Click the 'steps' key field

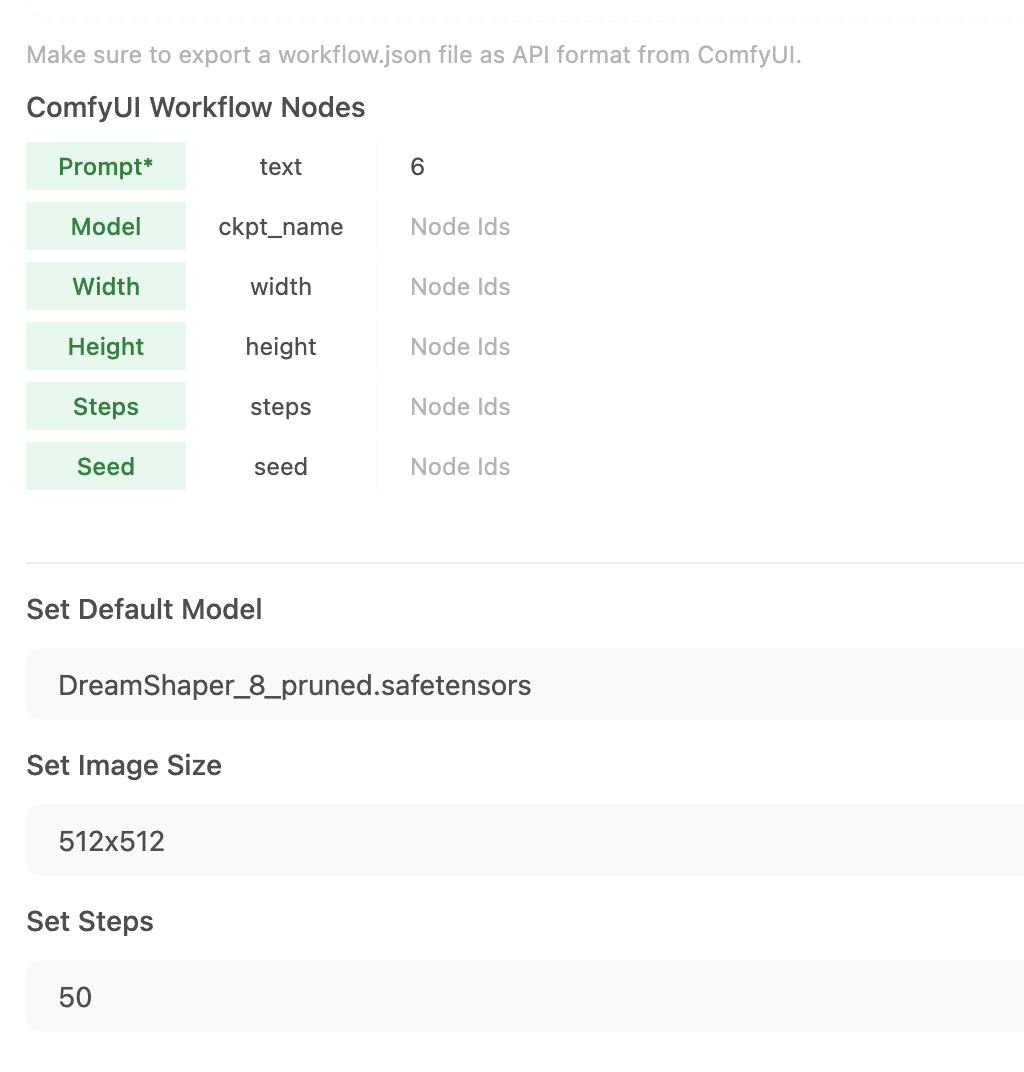pyautogui.click(x=281, y=407)
